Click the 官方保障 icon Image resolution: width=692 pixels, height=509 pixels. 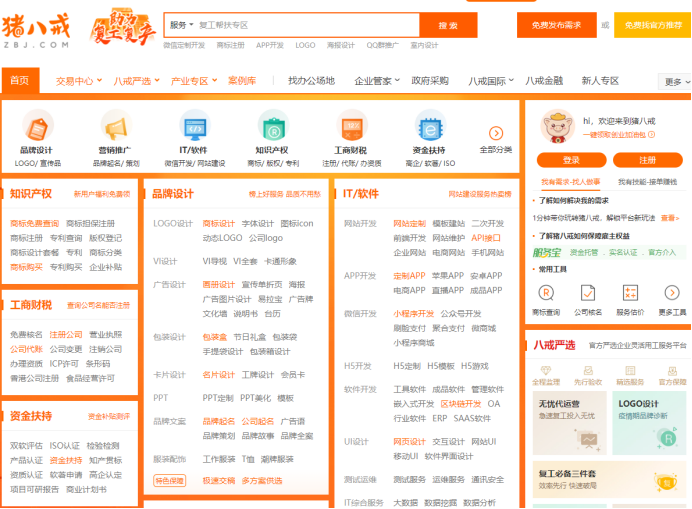[673, 370]
